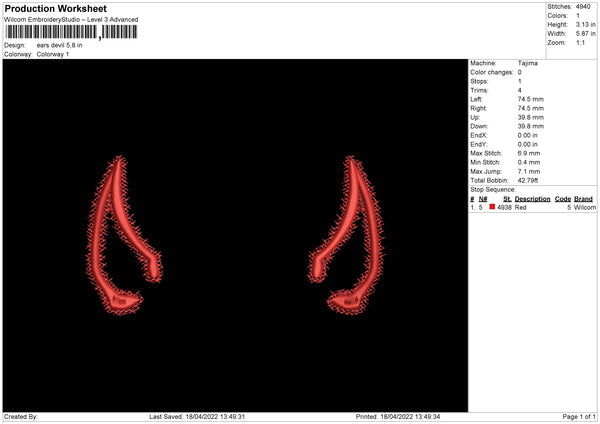This screenshot has width=600, height=424.
Task: Click the Max Jump value '7.1 mm'
Action: click(x=529, y=171)
